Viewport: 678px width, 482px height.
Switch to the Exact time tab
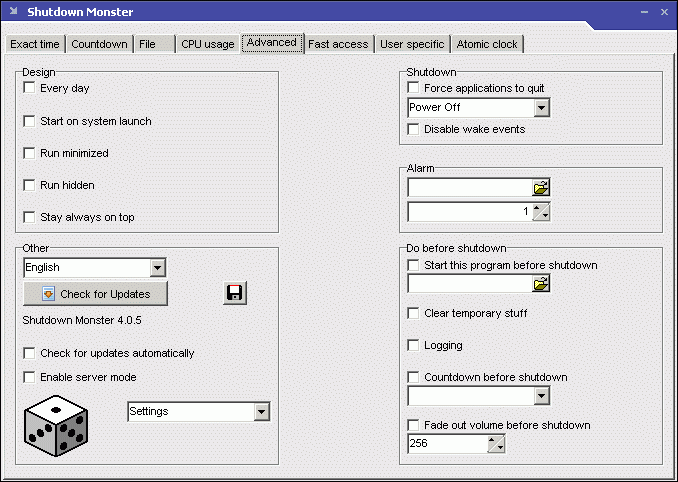tap(35, 44)
